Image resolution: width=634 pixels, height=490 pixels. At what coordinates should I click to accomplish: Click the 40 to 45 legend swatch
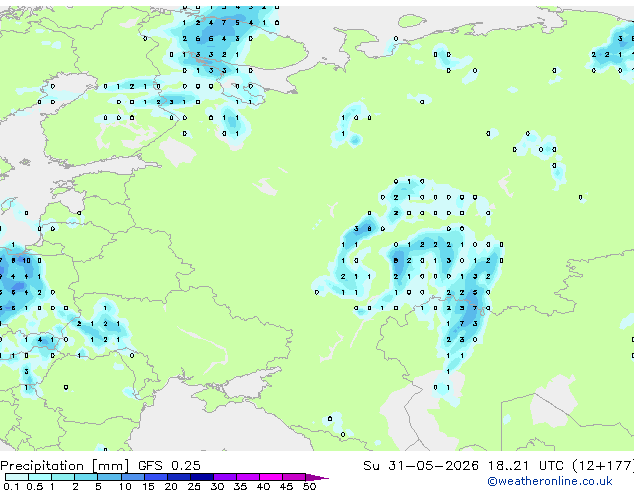tap(271, 477)
